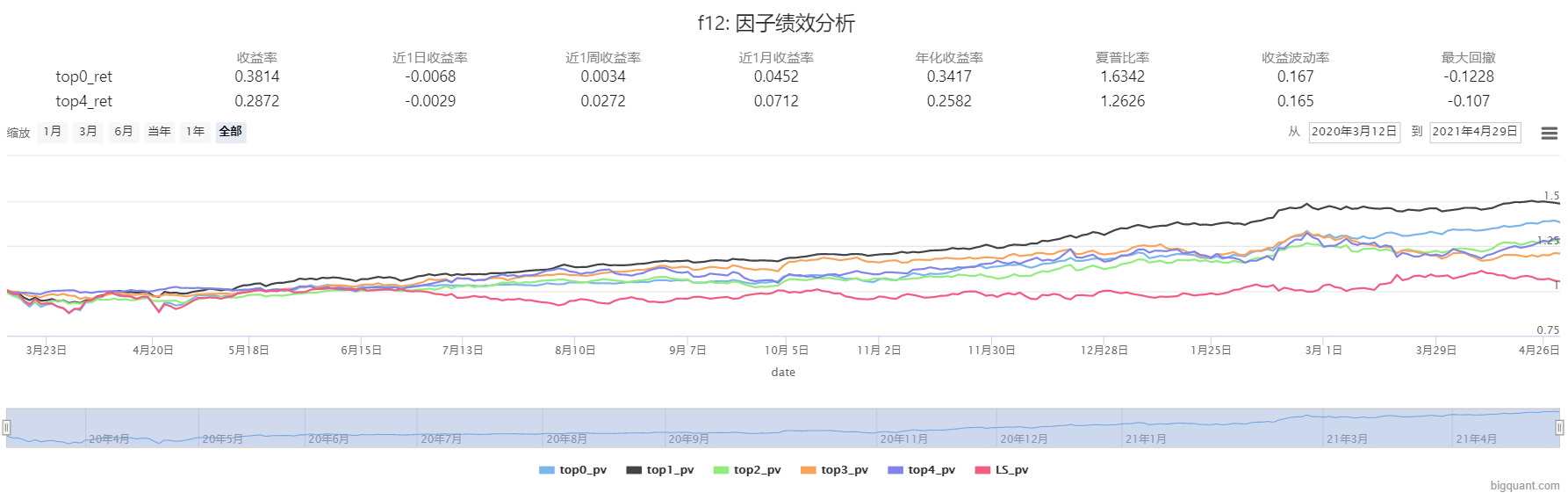
Task: Toggle the top0_pv legend series
Action: [573, 470]
